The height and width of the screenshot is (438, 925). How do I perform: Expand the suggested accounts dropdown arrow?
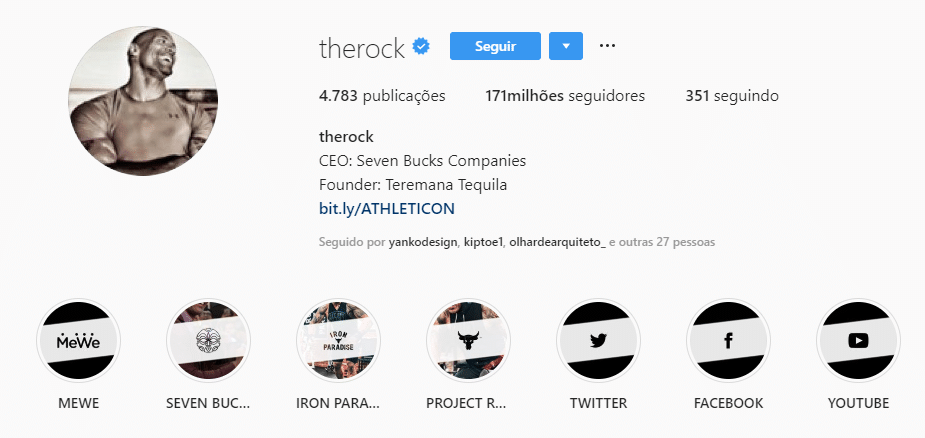pyautogui.click(x=566, y=46)
